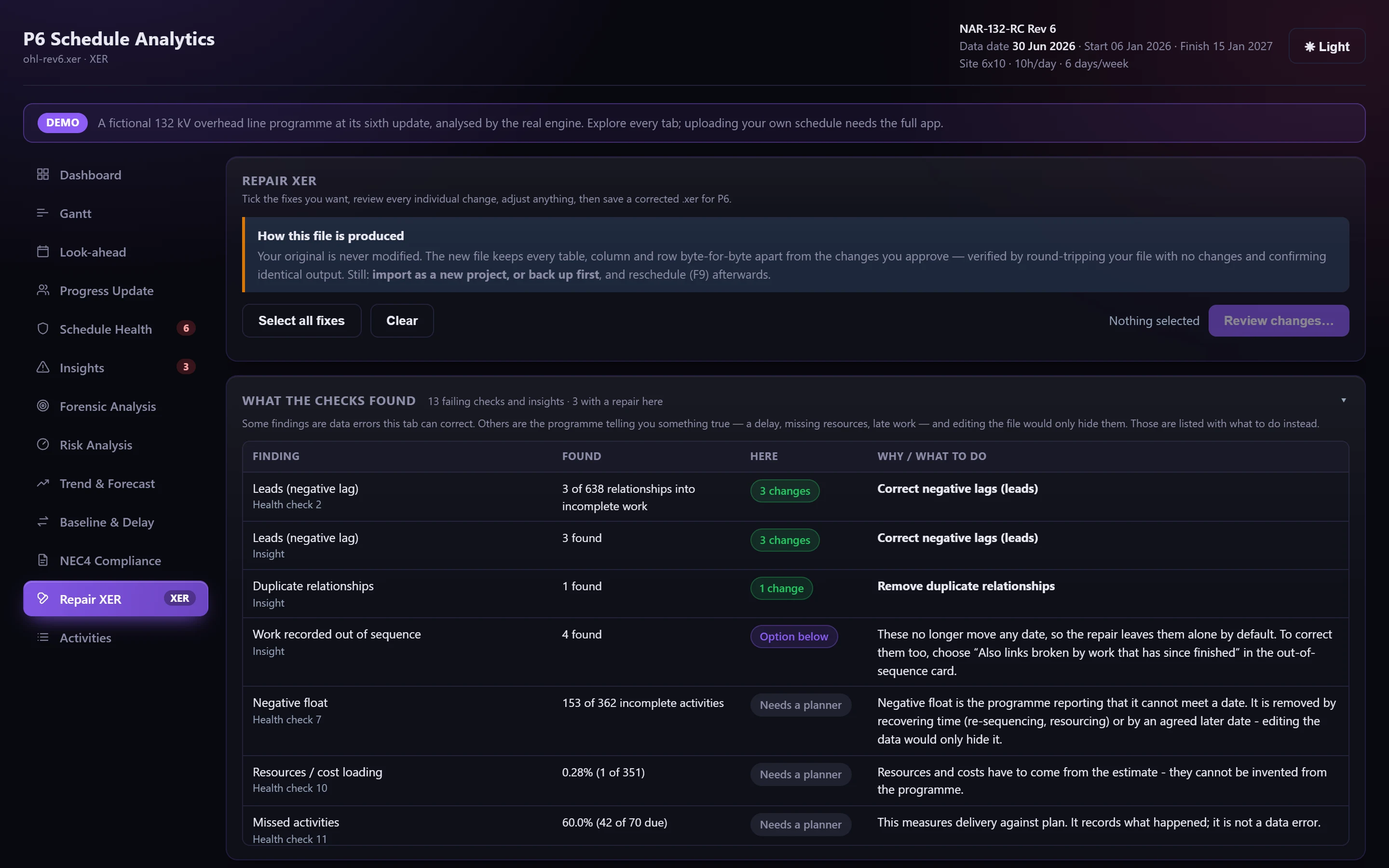Click the Look-ahead calendar icon
This screenshot has width=1389, height=868.
tap(42, 251)
